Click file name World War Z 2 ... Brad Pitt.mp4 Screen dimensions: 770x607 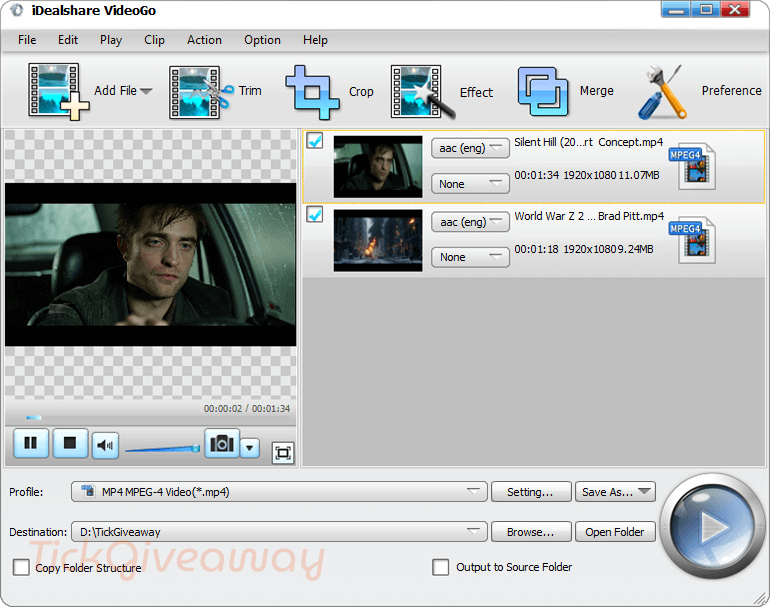[589, 216]
